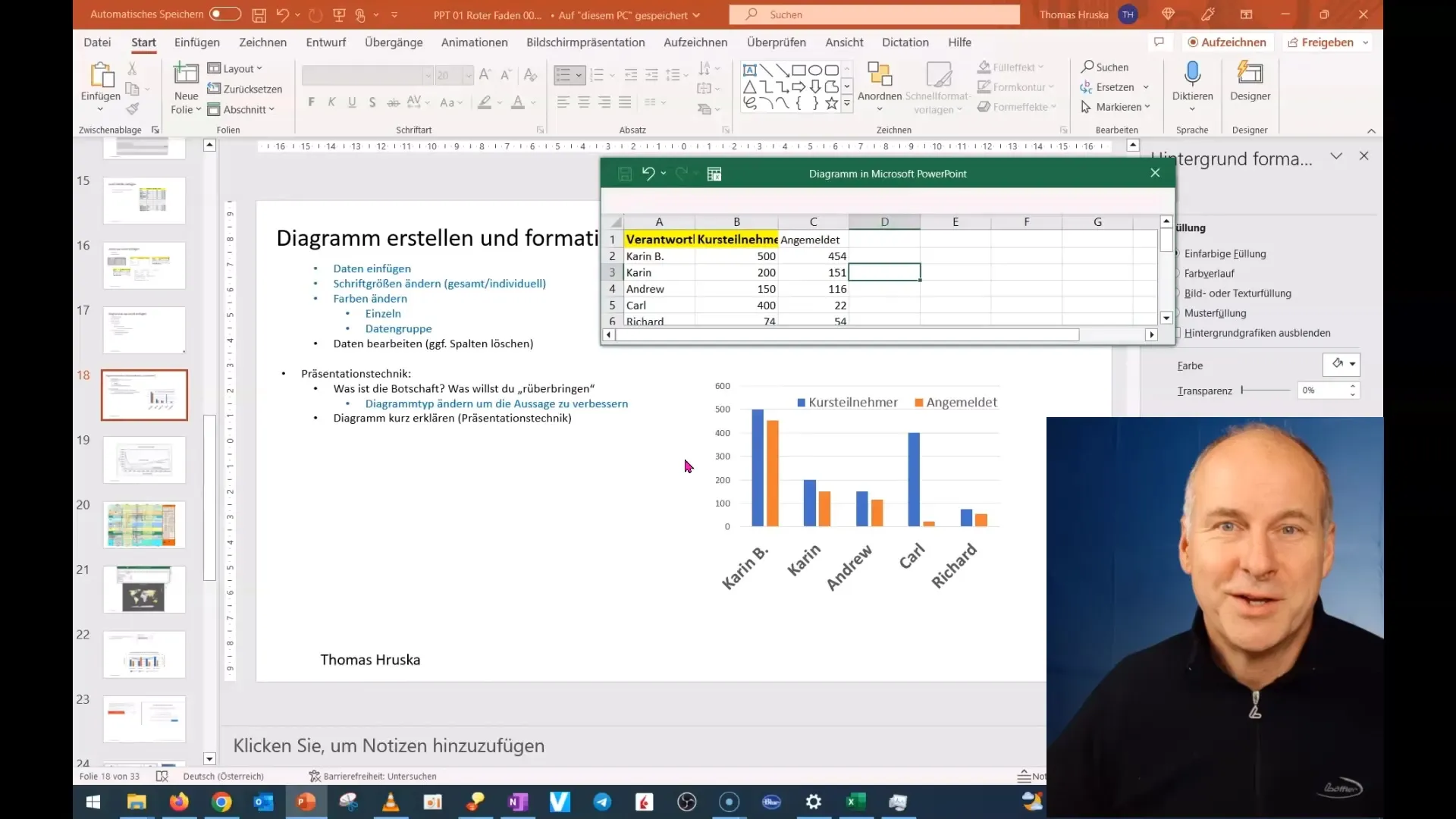Viewport: 1456px width, 819px height.
Task: Close the Hintergrund formatieren pane
Action: pos(1364,155)
